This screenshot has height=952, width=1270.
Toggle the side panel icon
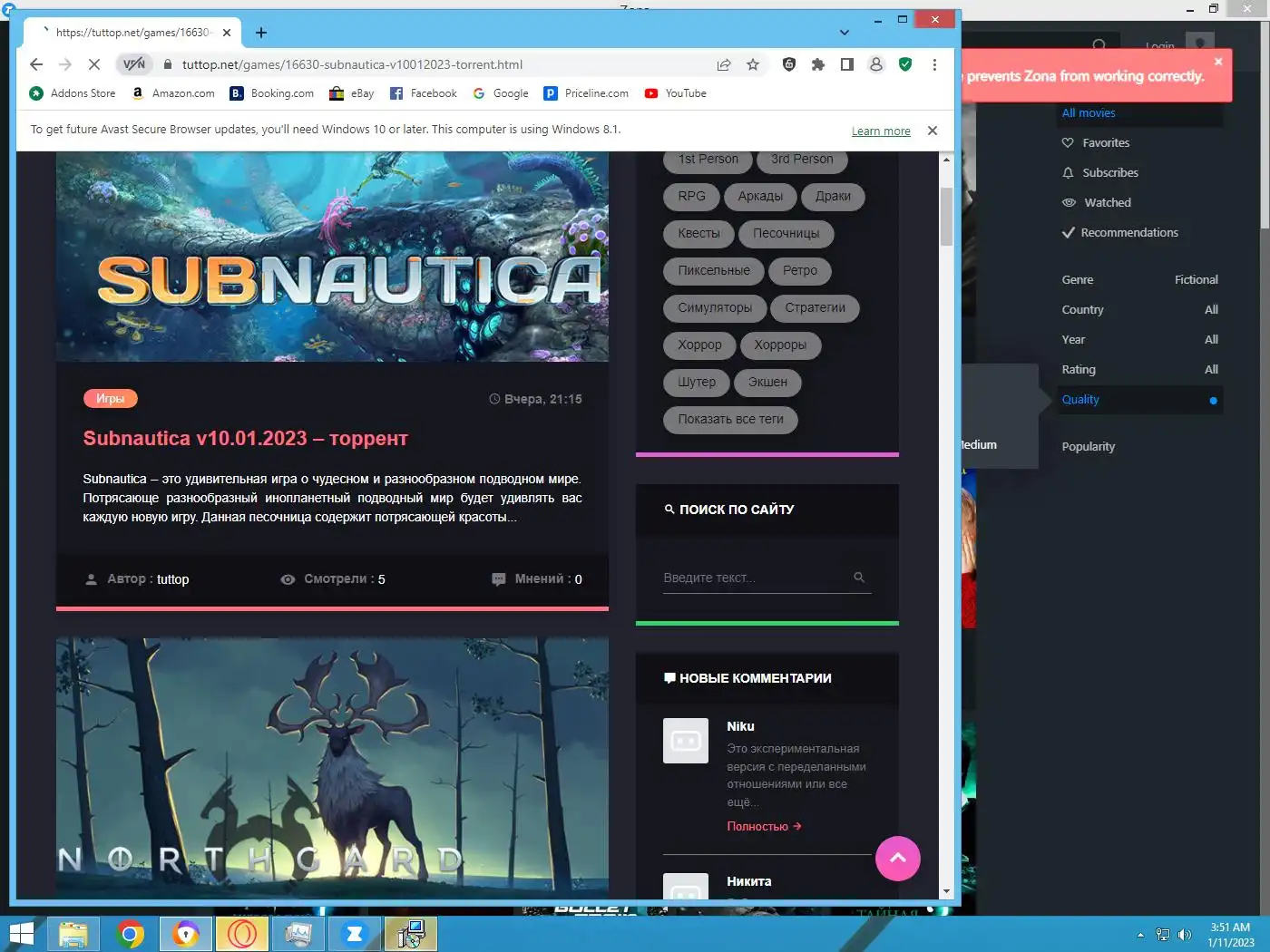coord(847,64)
